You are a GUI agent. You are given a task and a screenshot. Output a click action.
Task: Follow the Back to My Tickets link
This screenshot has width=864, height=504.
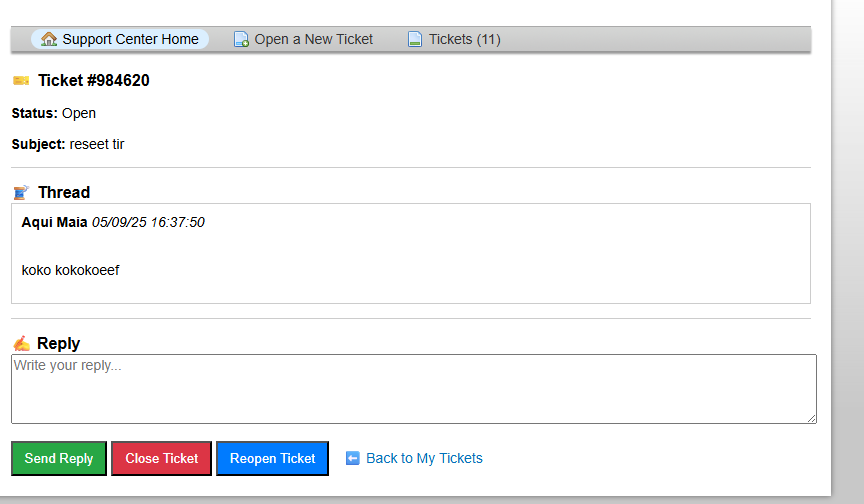(x=424, y=458)
